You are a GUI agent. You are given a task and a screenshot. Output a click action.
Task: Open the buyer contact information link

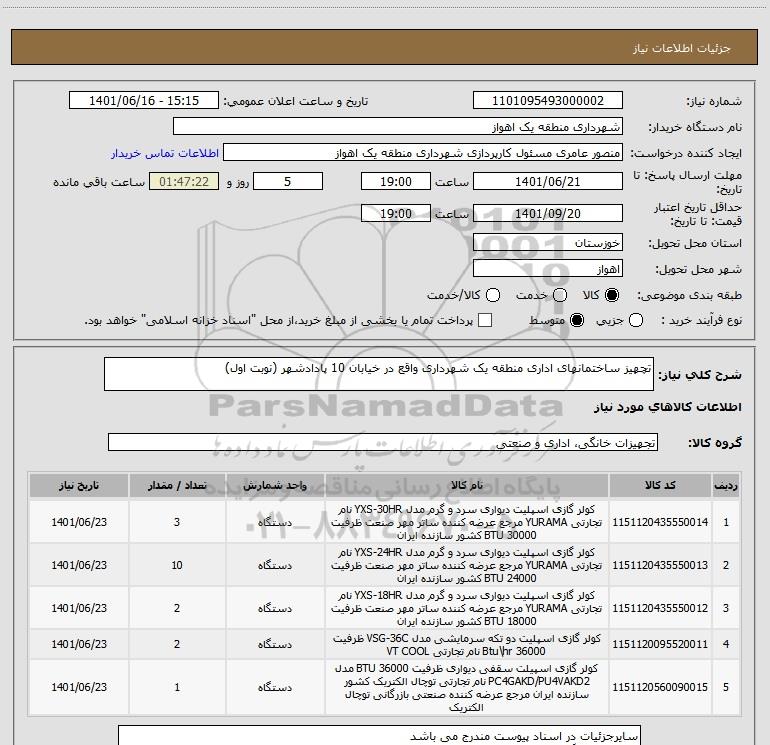165,153
